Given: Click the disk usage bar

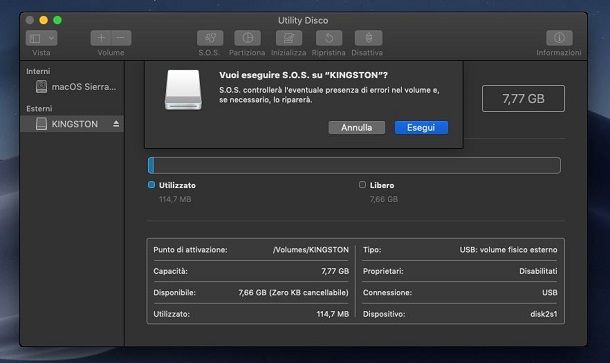Looking at the screenshot, I should pyautogui.click(x=354, y=165).
